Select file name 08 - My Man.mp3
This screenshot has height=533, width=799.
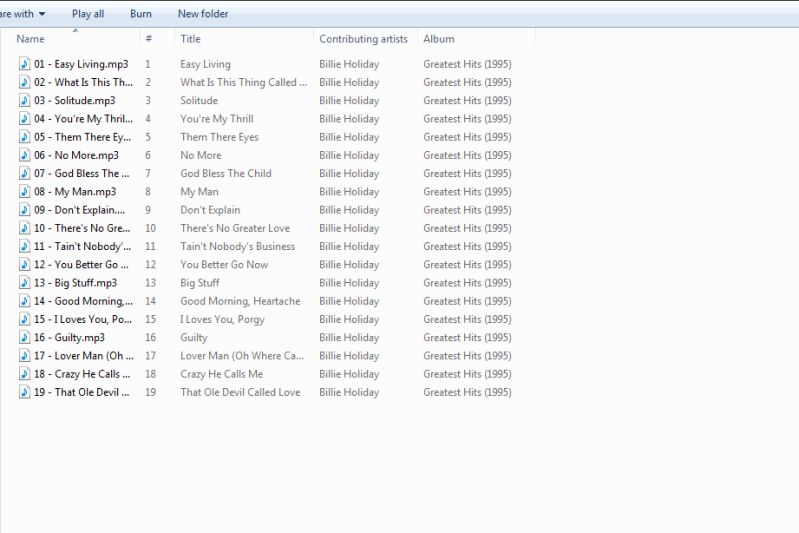click(x=75, y=192)
